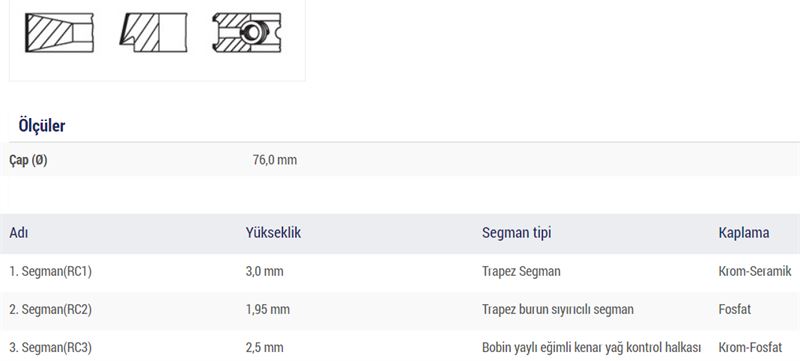This screenshot has width=800, height=361.
Task: Open the coil spring oil ring diagram
Action: tap(247, 33)
